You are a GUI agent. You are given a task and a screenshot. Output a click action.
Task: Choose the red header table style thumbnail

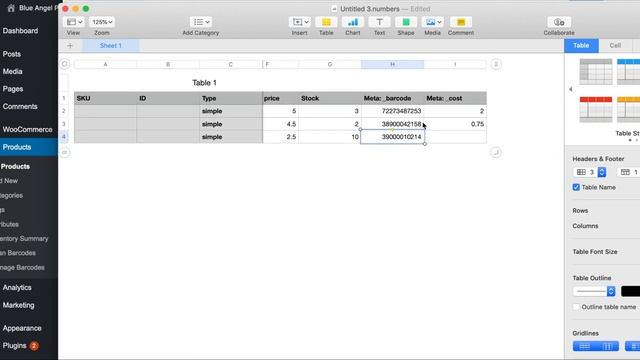tap(596, 109)
